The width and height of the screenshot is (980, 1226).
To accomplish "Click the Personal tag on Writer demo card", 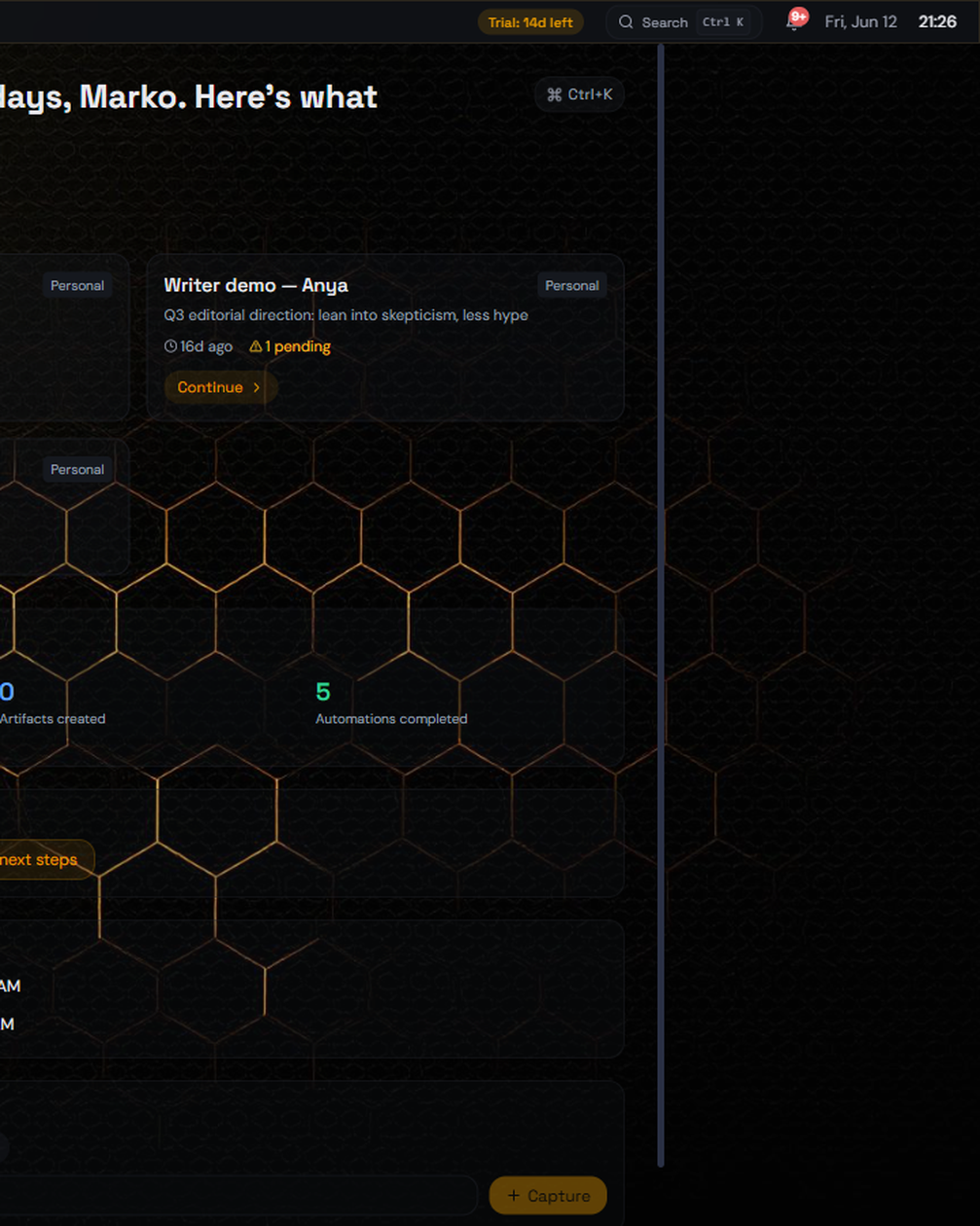I will point(572,285).
